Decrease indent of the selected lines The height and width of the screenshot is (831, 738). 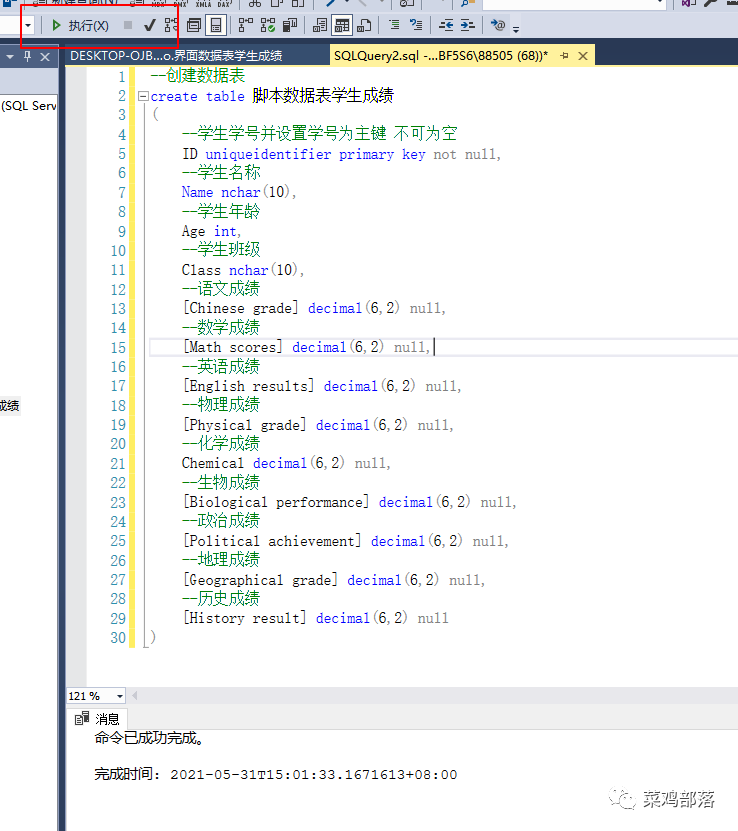446,25
